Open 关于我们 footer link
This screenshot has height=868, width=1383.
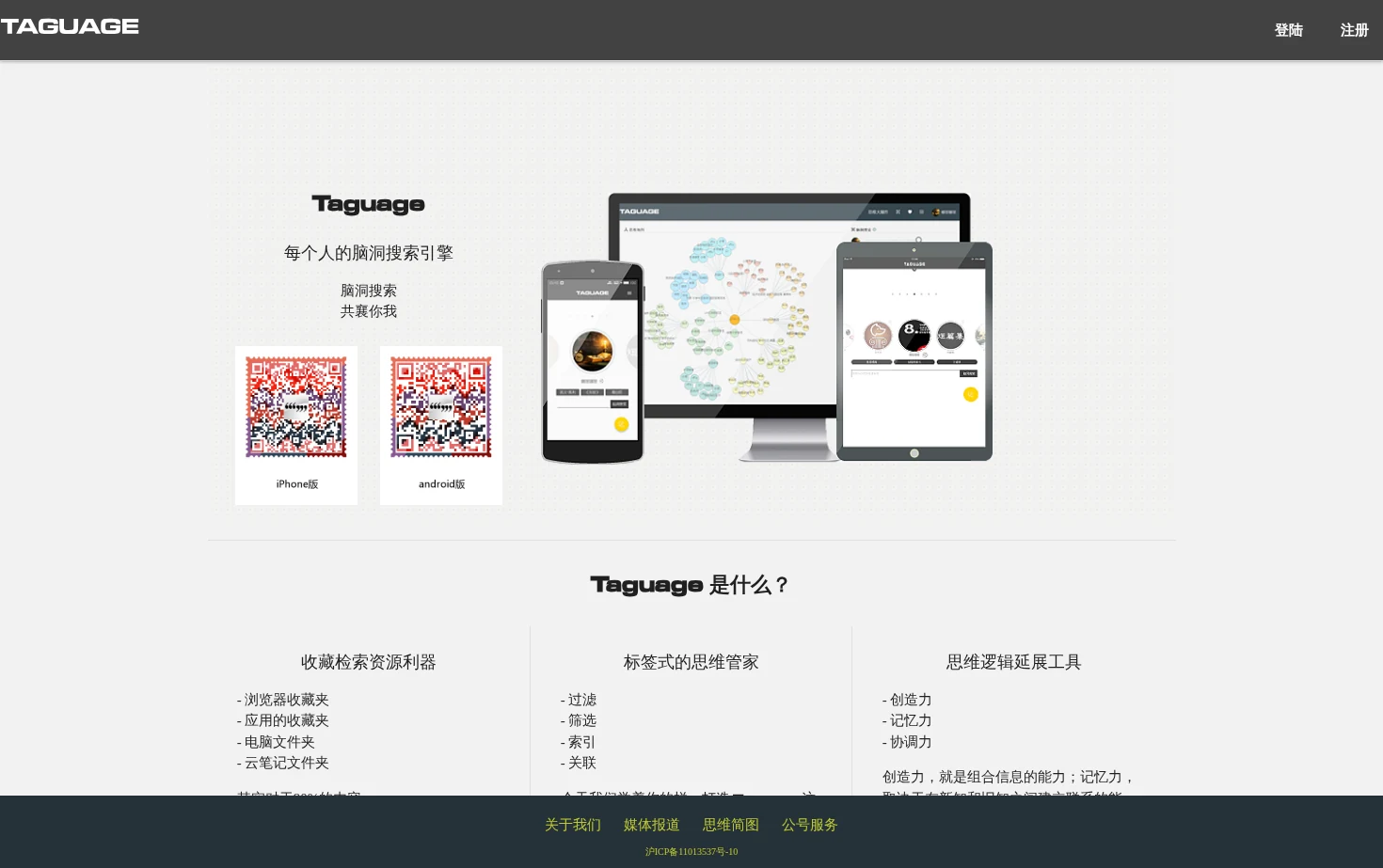point(573,825)
